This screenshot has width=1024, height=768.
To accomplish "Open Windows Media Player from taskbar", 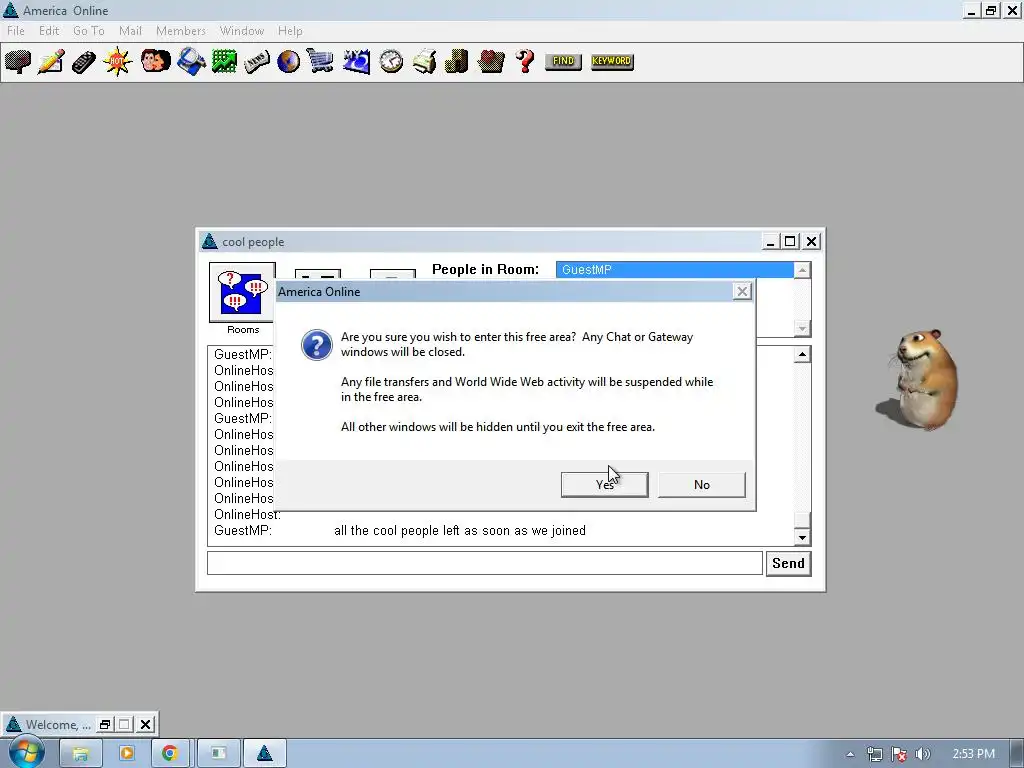I will 127,753.
